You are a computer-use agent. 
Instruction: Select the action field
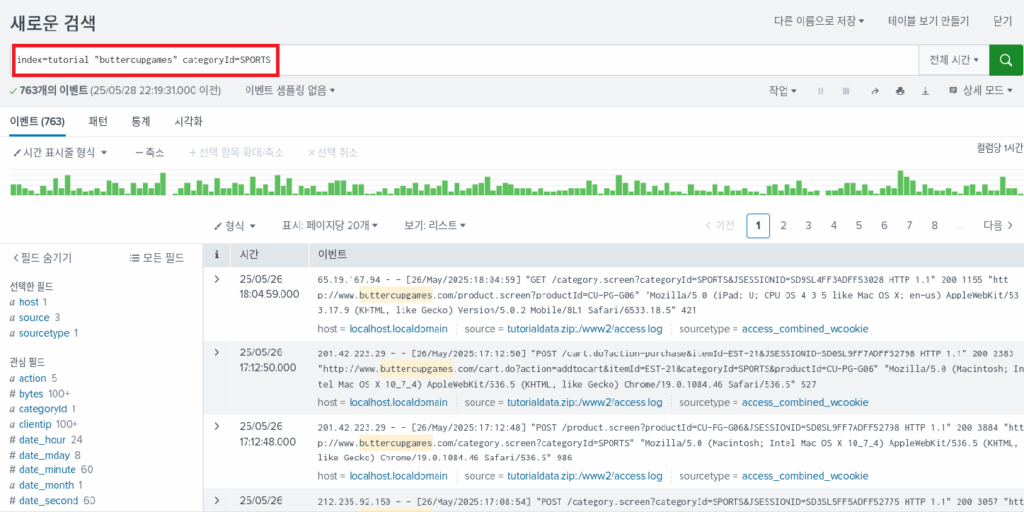pos(33,378)
